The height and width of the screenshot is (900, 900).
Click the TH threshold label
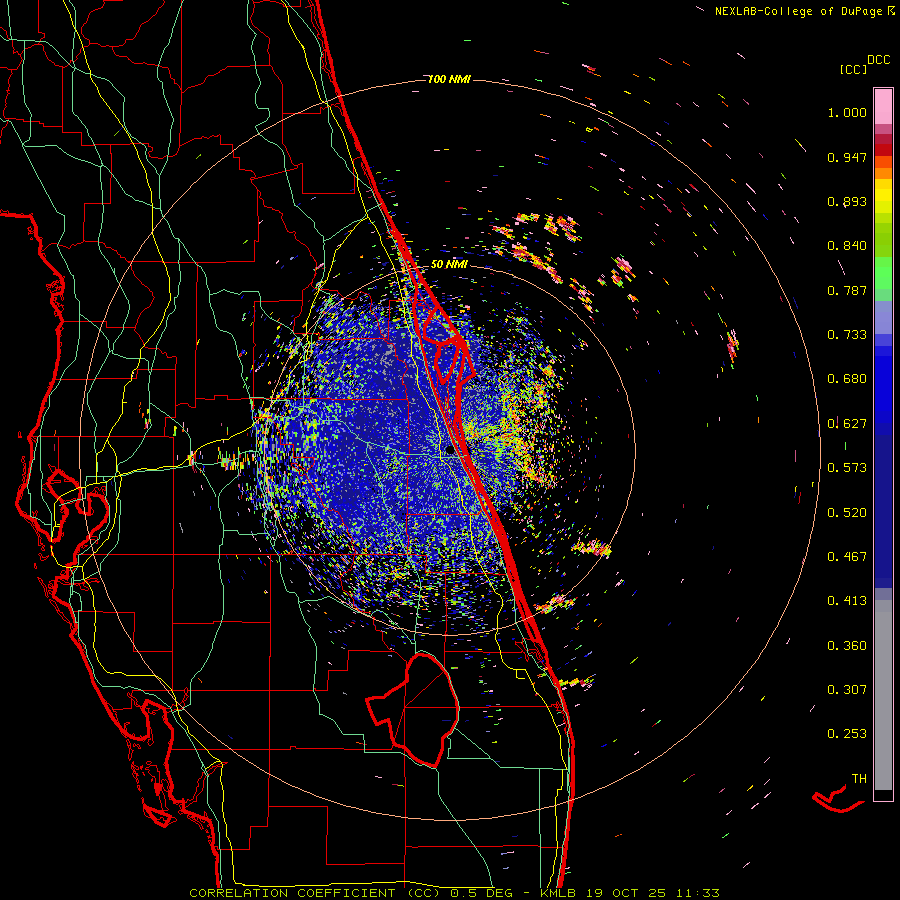pos(859,779)
